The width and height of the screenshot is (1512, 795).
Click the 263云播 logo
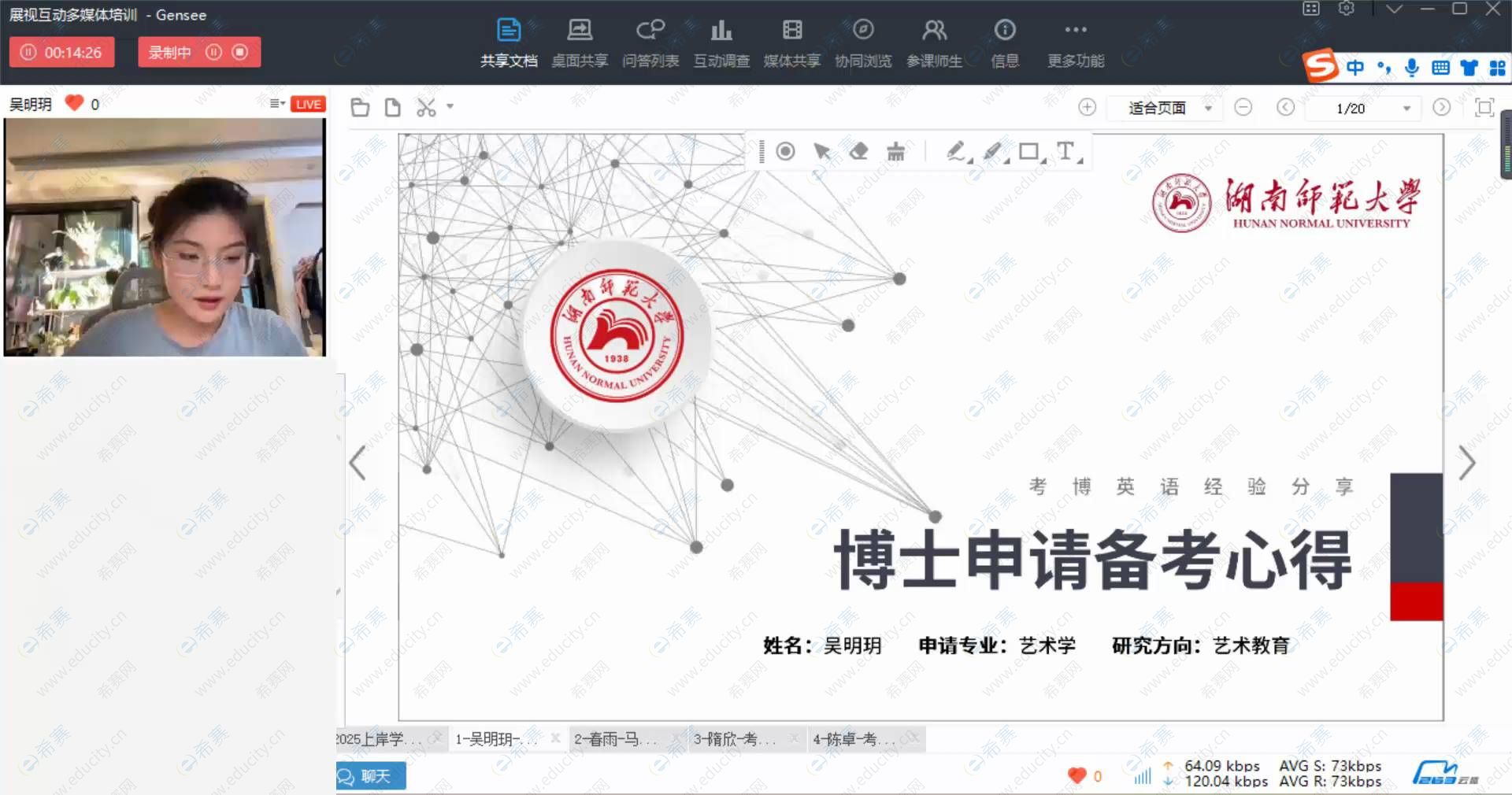tap(1445, 773)
